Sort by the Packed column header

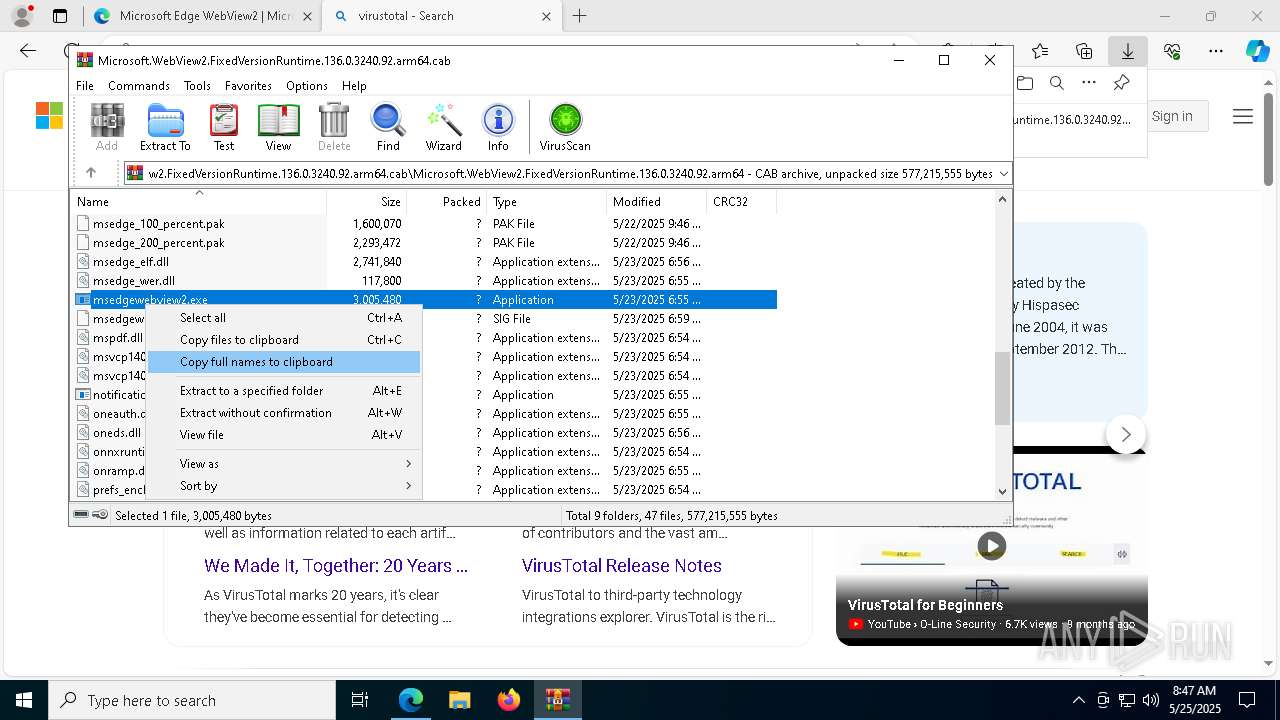pyautogui.click(x=446, y=202)
